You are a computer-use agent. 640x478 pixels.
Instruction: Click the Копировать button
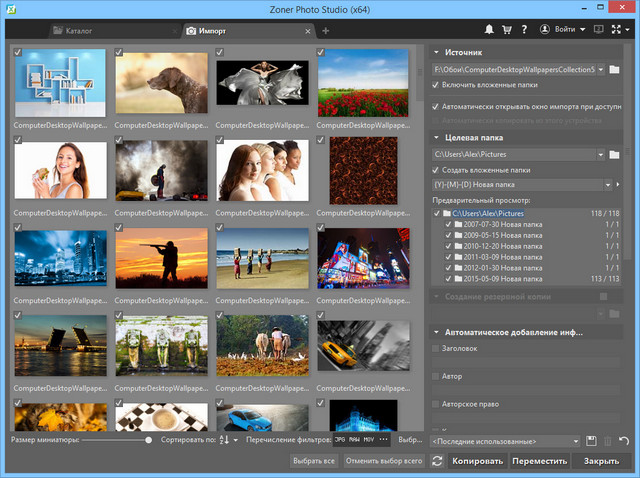coord(477,461)
